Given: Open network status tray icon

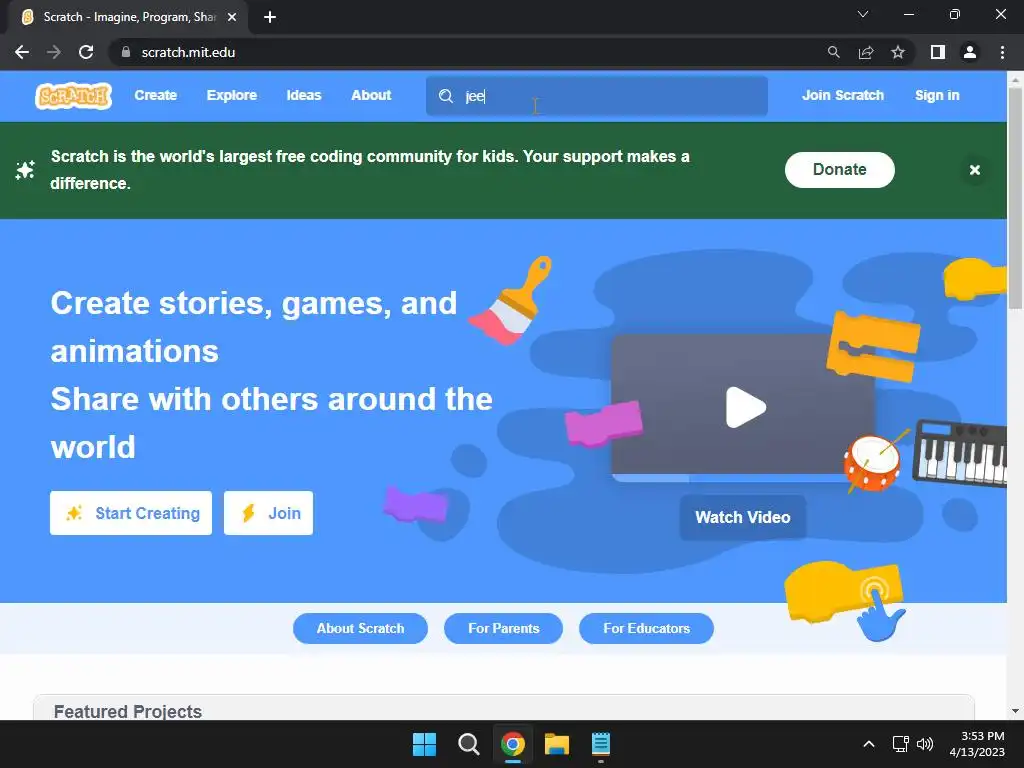Looking at the screenshot, I should tap(901, 744).
